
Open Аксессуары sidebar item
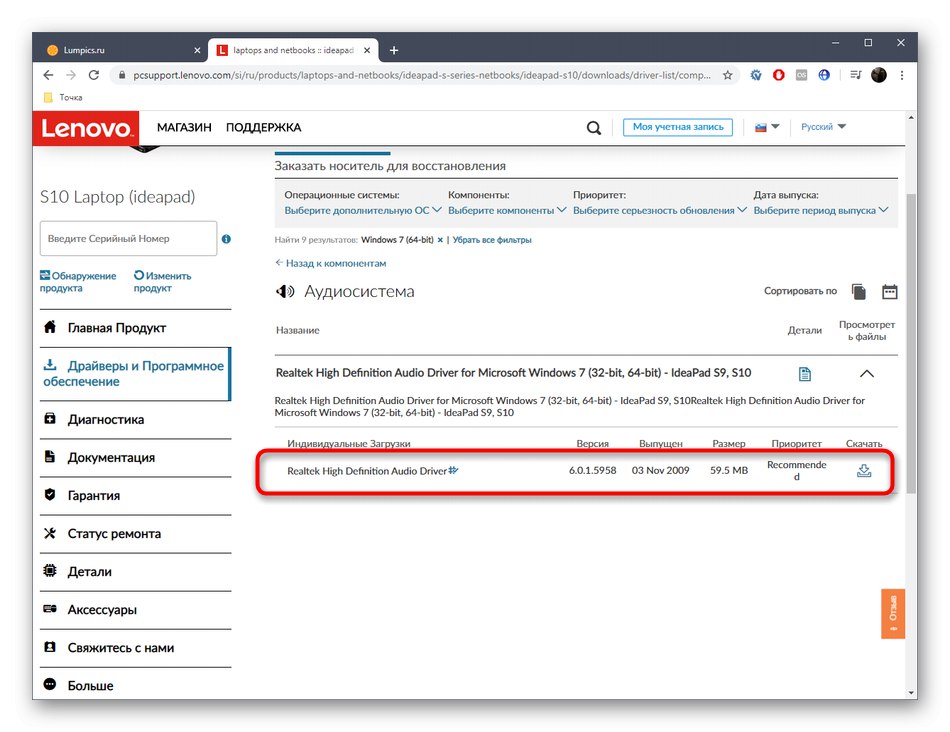[x=136, y=610]
